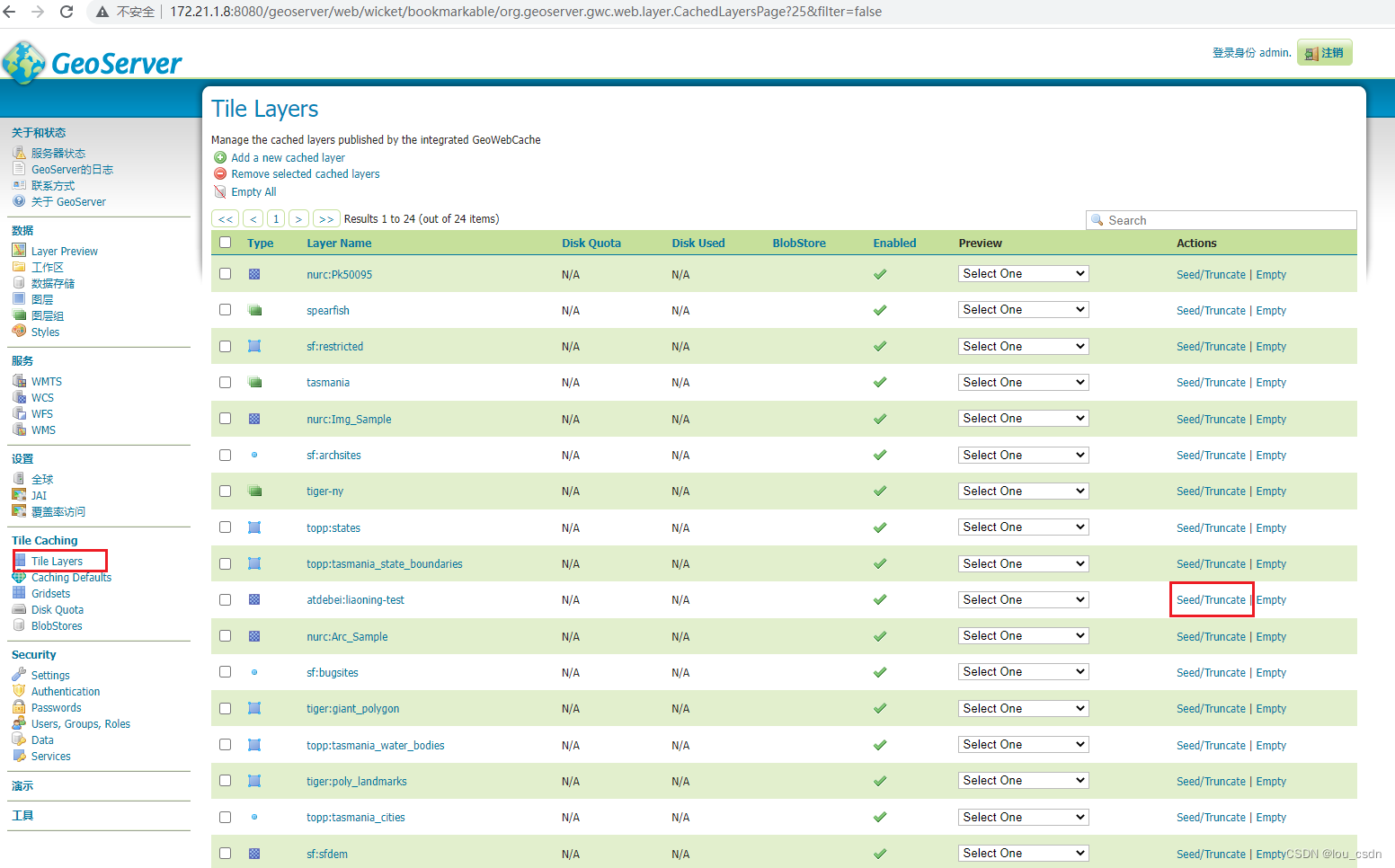
Task: Click point type icon for sf:archsites
Action: pyautogui.click(x=254, y=455)
